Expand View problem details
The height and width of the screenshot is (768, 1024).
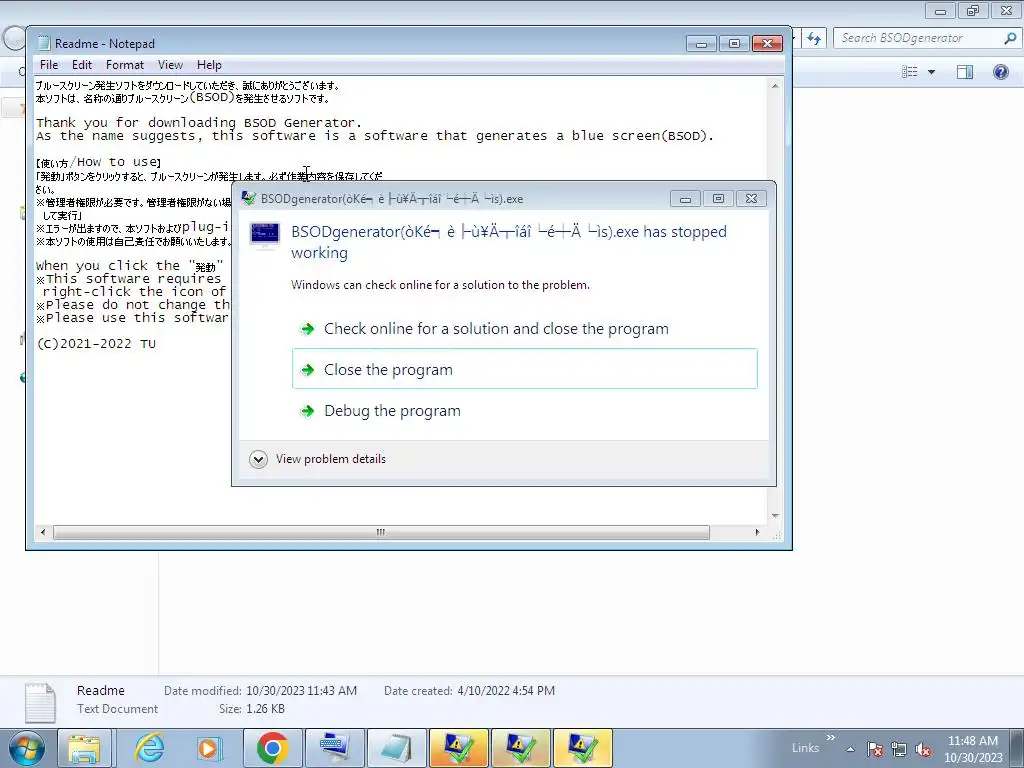[x=317, y=459]
